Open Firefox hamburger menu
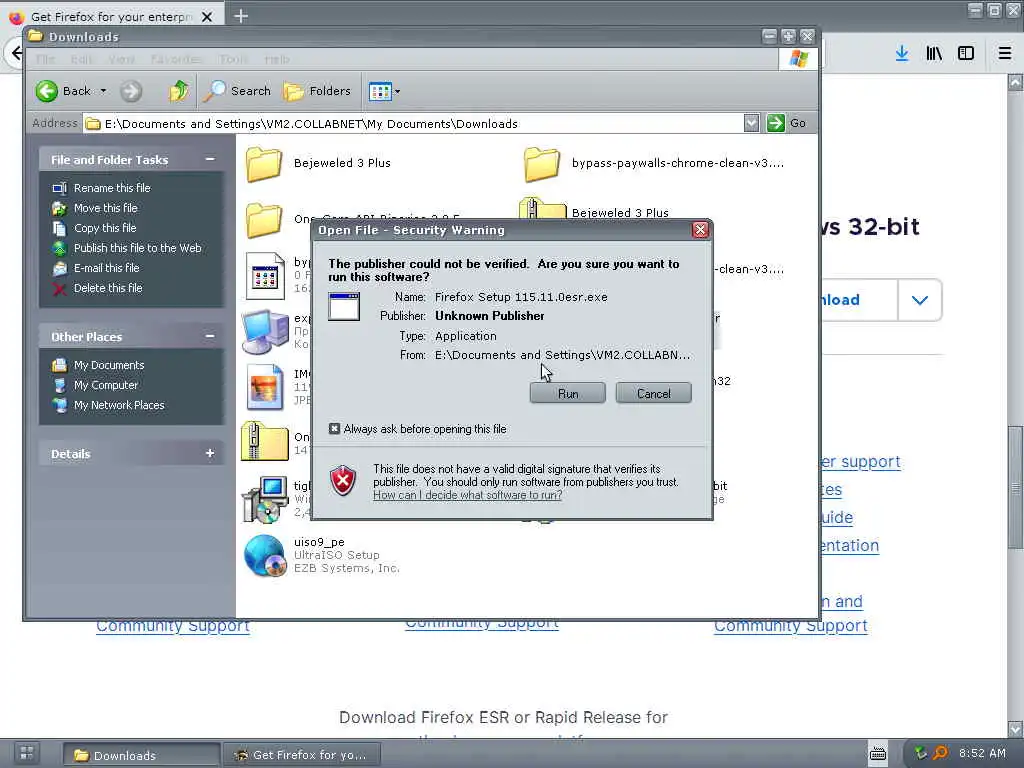Screen dimensions: 1024x768 pyautogui.click(x=1004, y=53)
